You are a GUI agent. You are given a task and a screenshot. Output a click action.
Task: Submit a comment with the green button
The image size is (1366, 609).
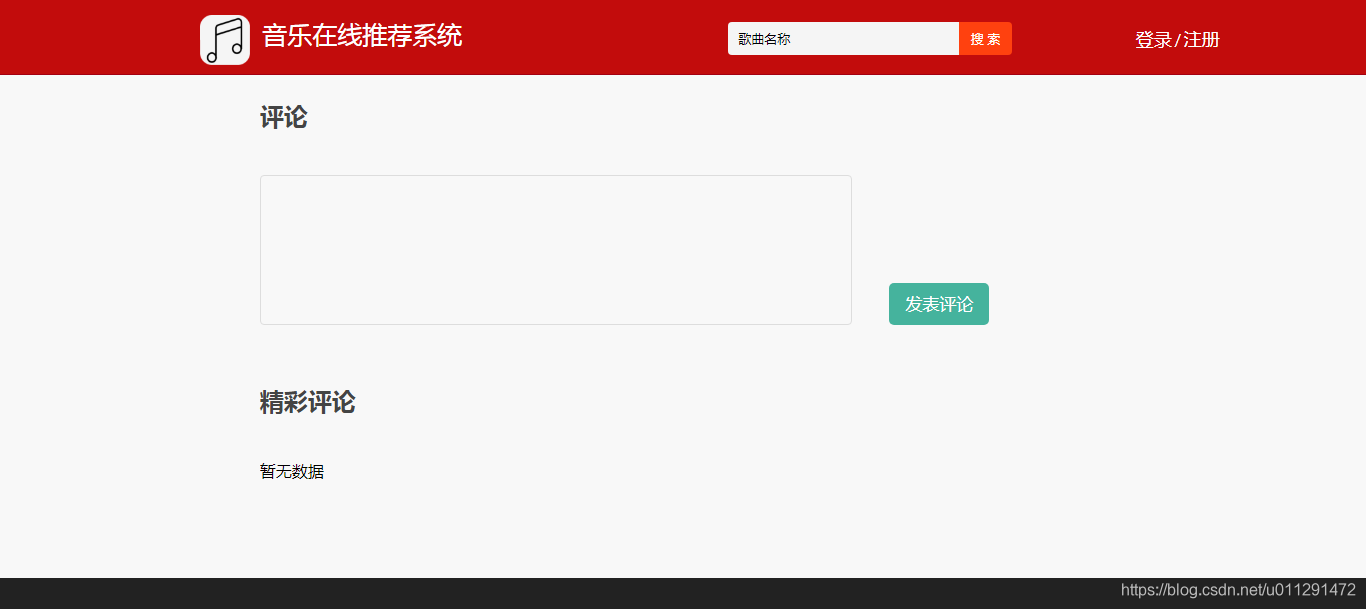(x=938, y=304)
